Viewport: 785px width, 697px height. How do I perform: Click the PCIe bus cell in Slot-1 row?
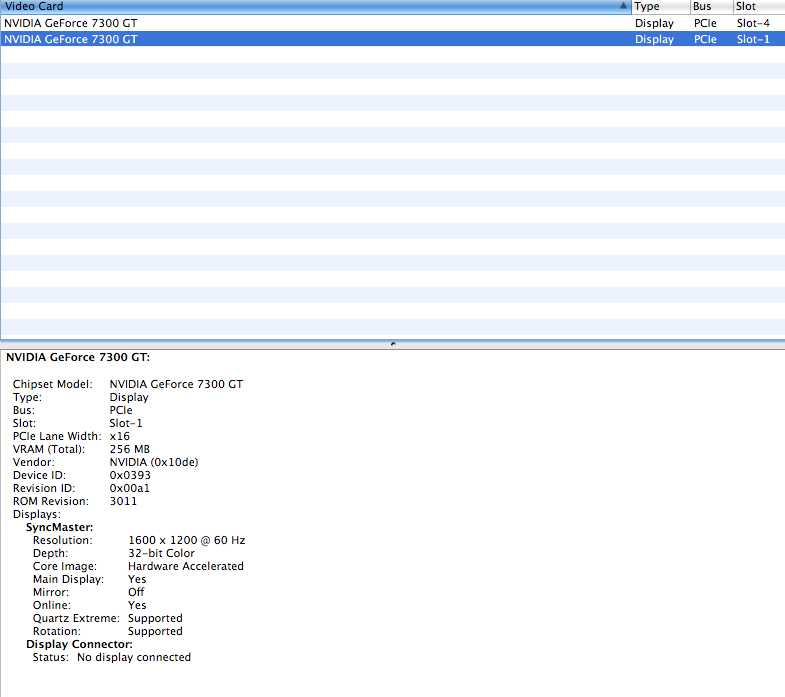pyautogui.click(x=705, y=39)
